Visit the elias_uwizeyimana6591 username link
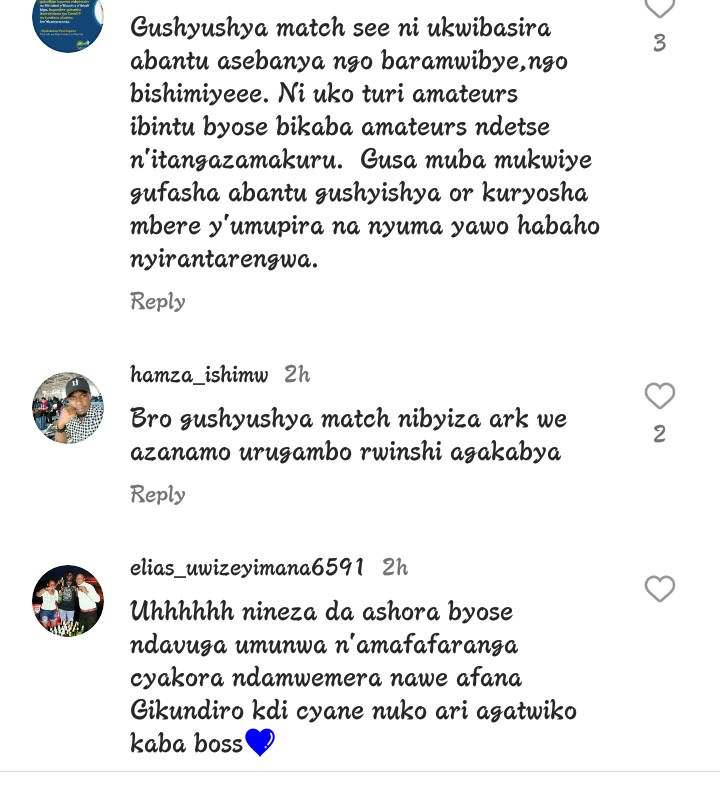 coord(247,568)
